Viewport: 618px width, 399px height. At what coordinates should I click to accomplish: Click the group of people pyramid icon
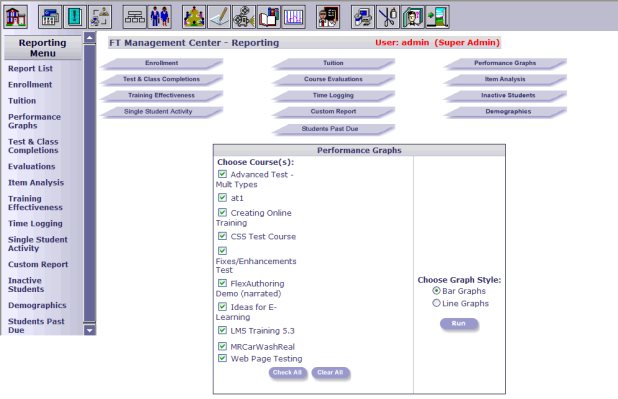[194, 17]
